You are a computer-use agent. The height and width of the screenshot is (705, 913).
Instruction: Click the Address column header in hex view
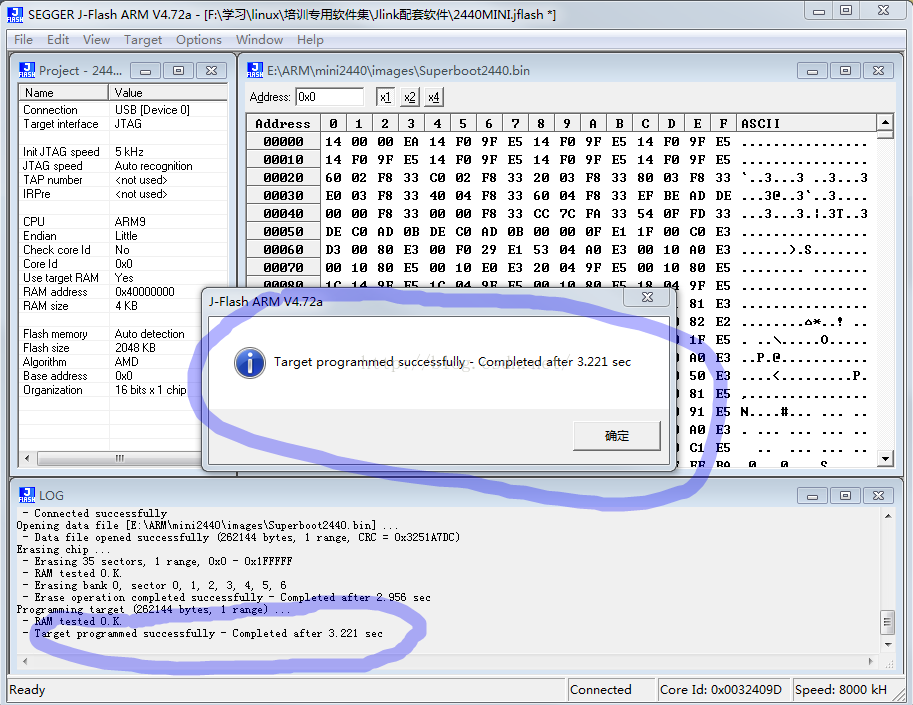tap(283, 123)
